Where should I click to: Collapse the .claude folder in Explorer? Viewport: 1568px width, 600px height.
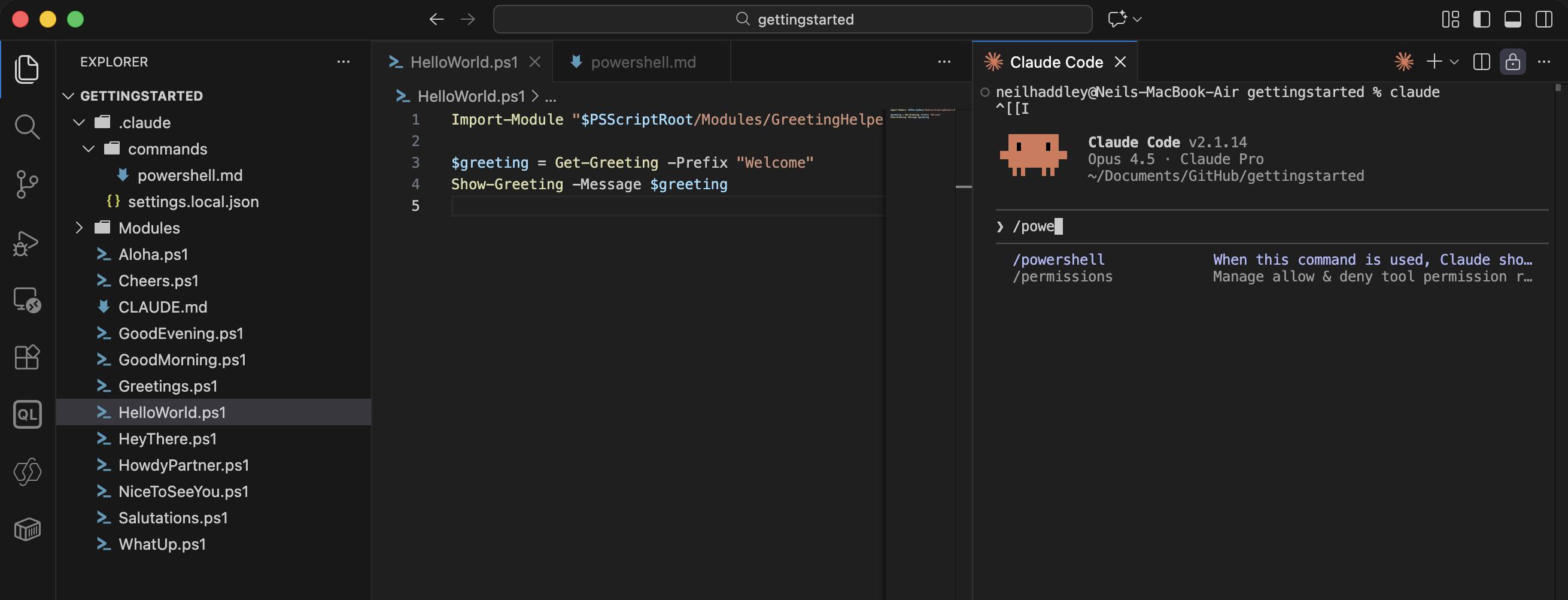[x=79, y=122]
